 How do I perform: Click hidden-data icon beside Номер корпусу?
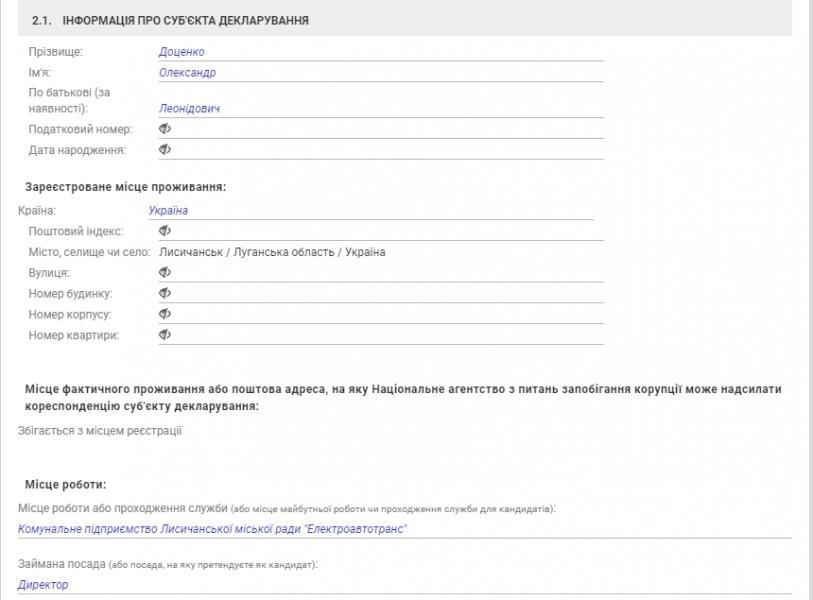tap(165, 314)
